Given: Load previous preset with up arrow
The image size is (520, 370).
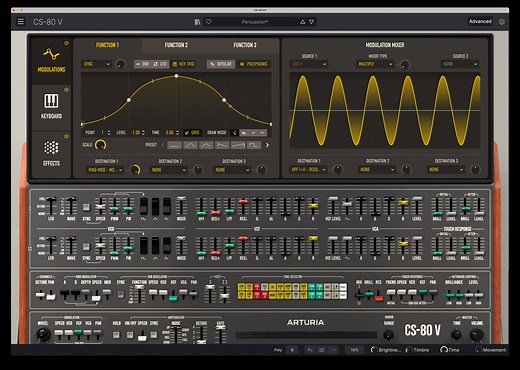Looking at the screenshot, I should pos(302,22).
